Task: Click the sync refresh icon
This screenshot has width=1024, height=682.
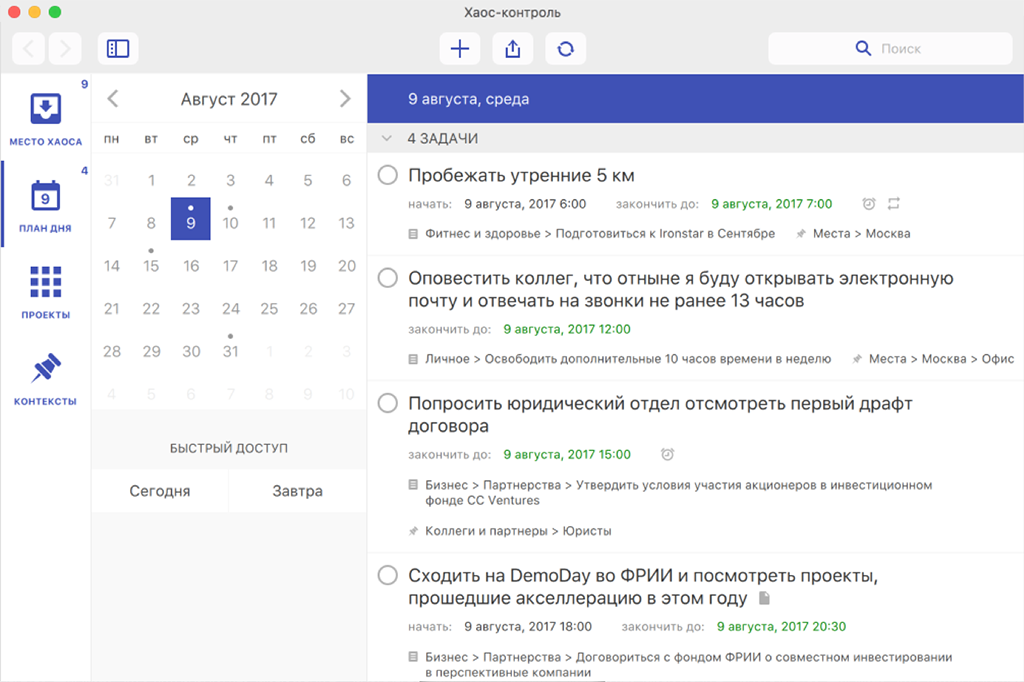Action: 566,48
